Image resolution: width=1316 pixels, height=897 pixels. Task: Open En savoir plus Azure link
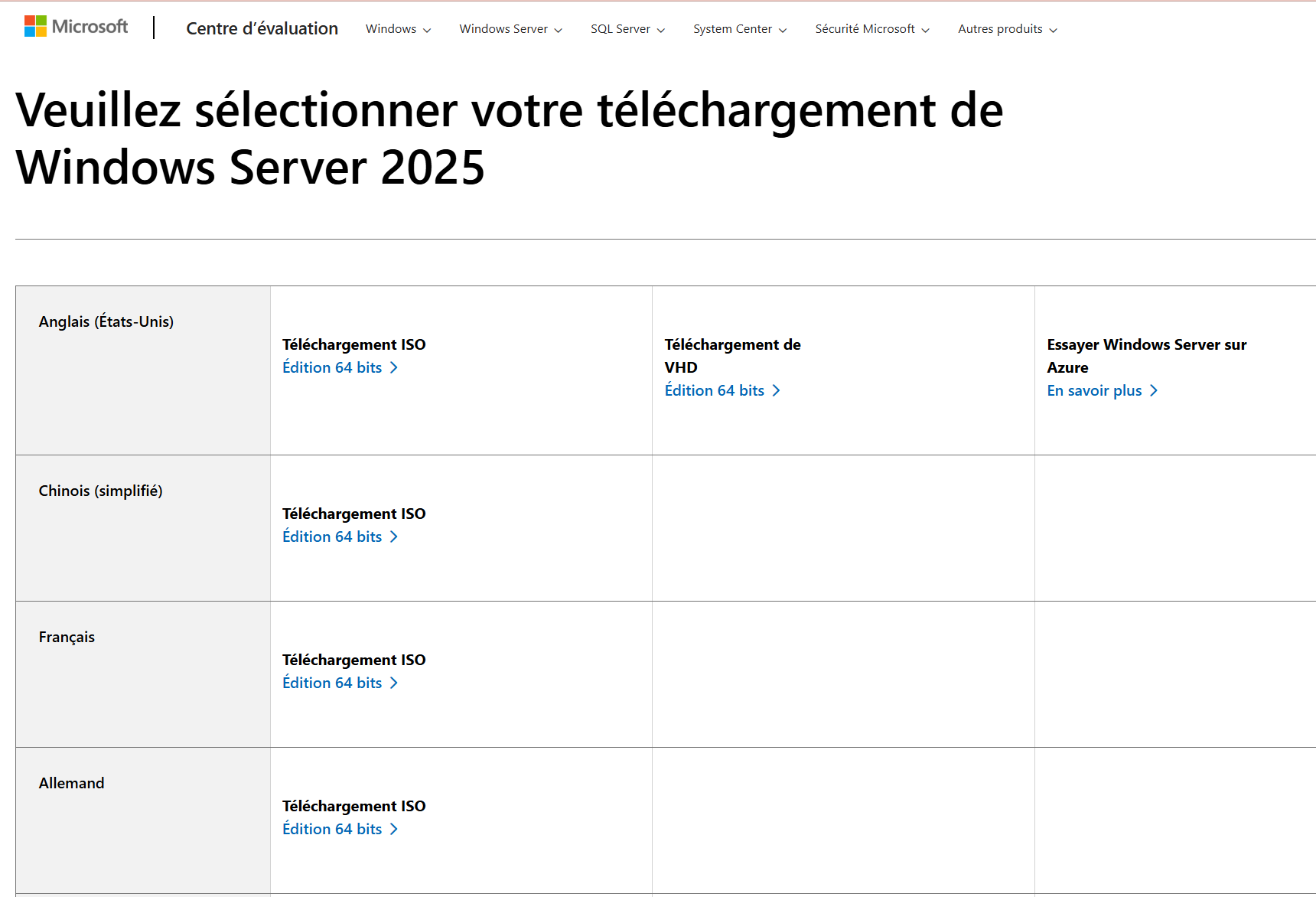[1103, 390]
